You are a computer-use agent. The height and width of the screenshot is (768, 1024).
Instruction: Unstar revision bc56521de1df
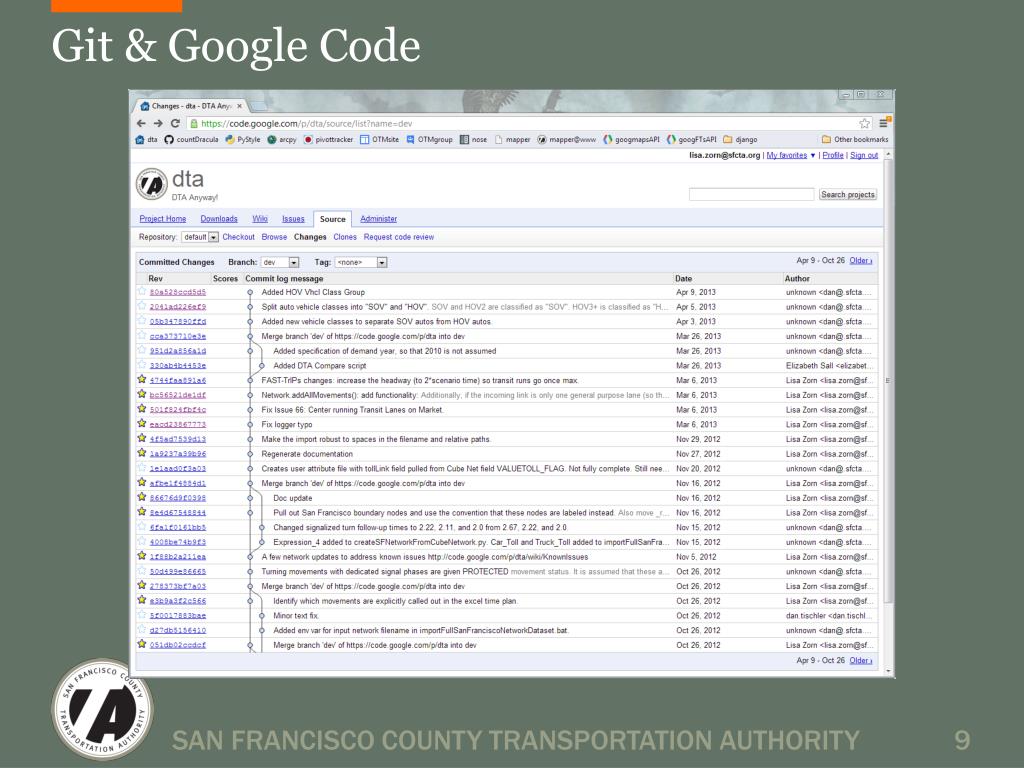142,394
